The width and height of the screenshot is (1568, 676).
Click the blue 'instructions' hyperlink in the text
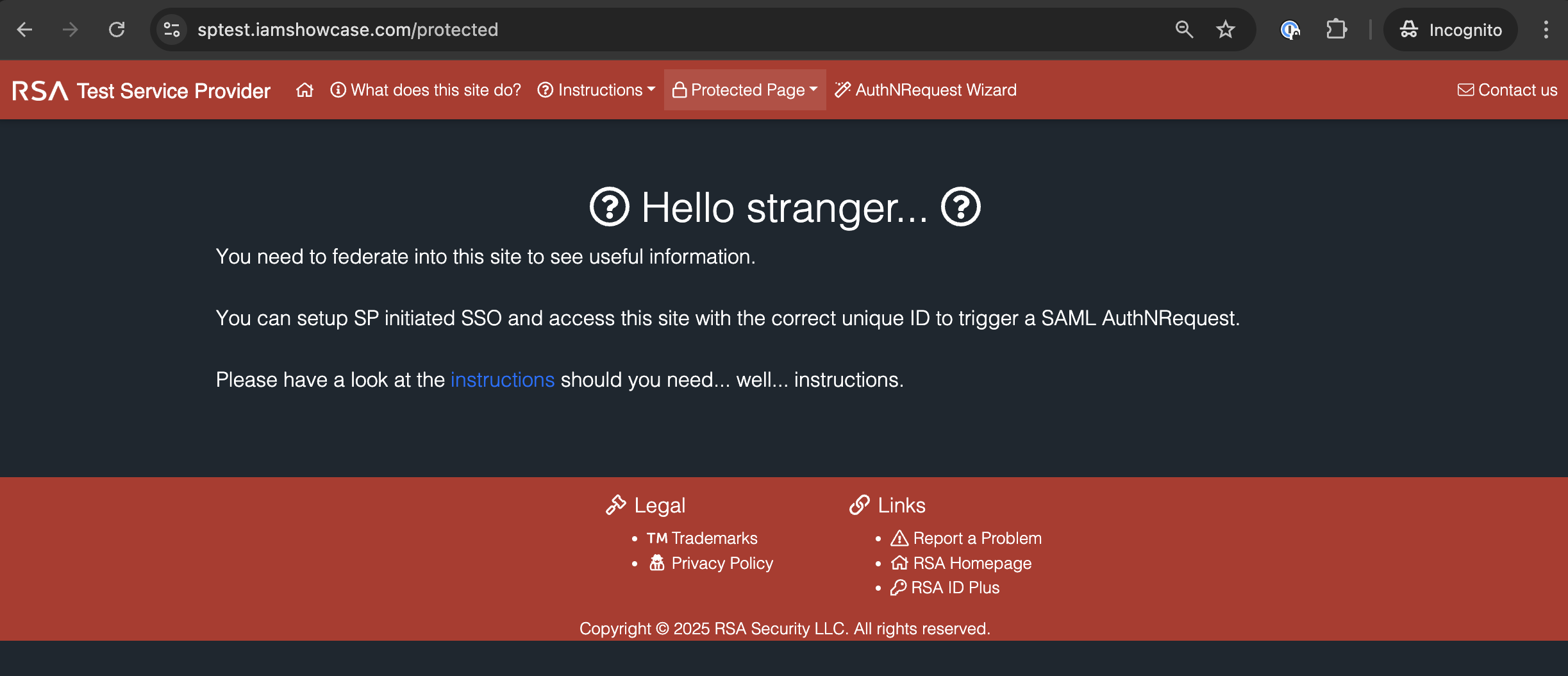point(503,380)
